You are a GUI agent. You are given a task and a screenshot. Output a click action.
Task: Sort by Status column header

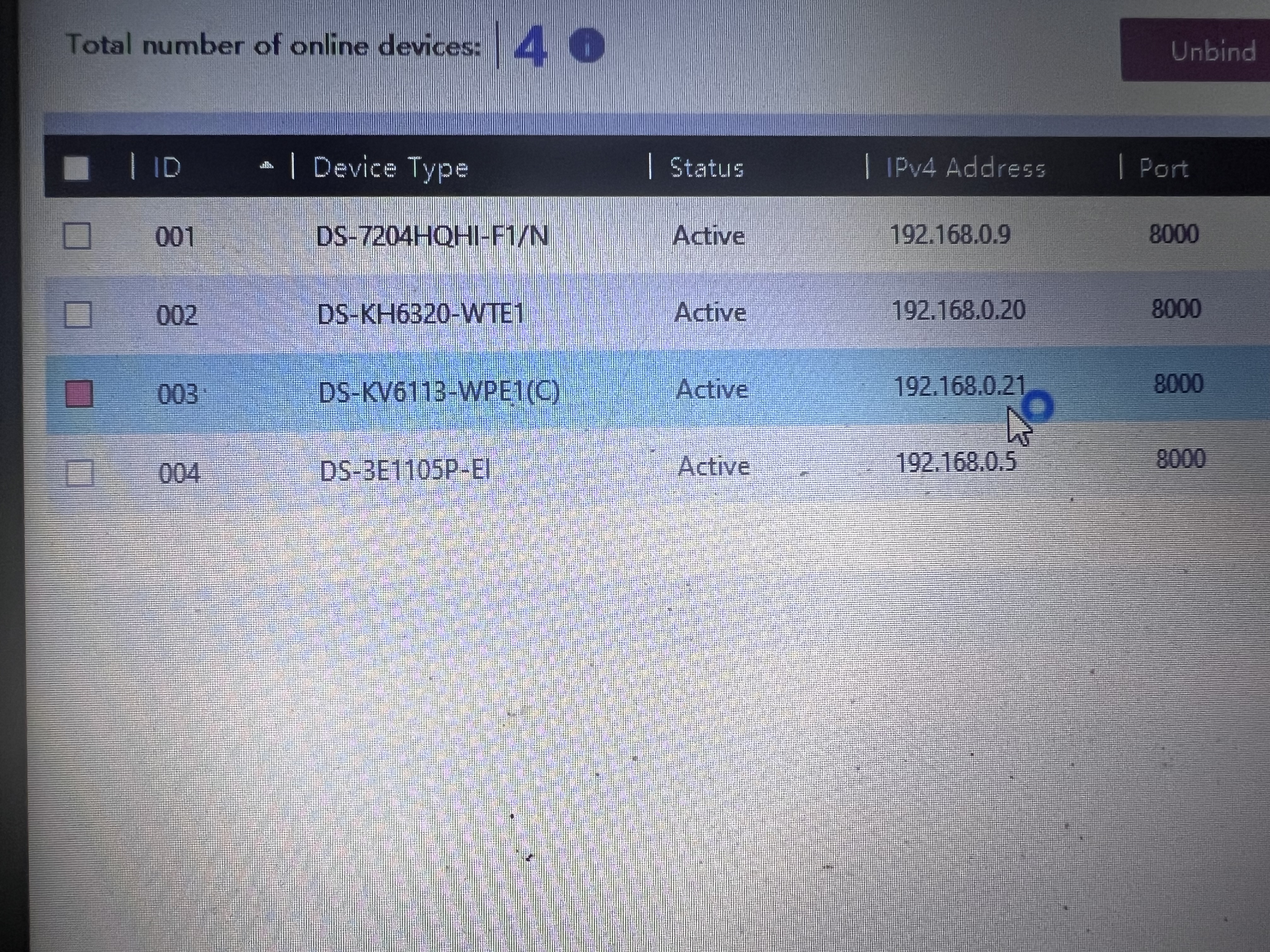click(x=707, y=167)
